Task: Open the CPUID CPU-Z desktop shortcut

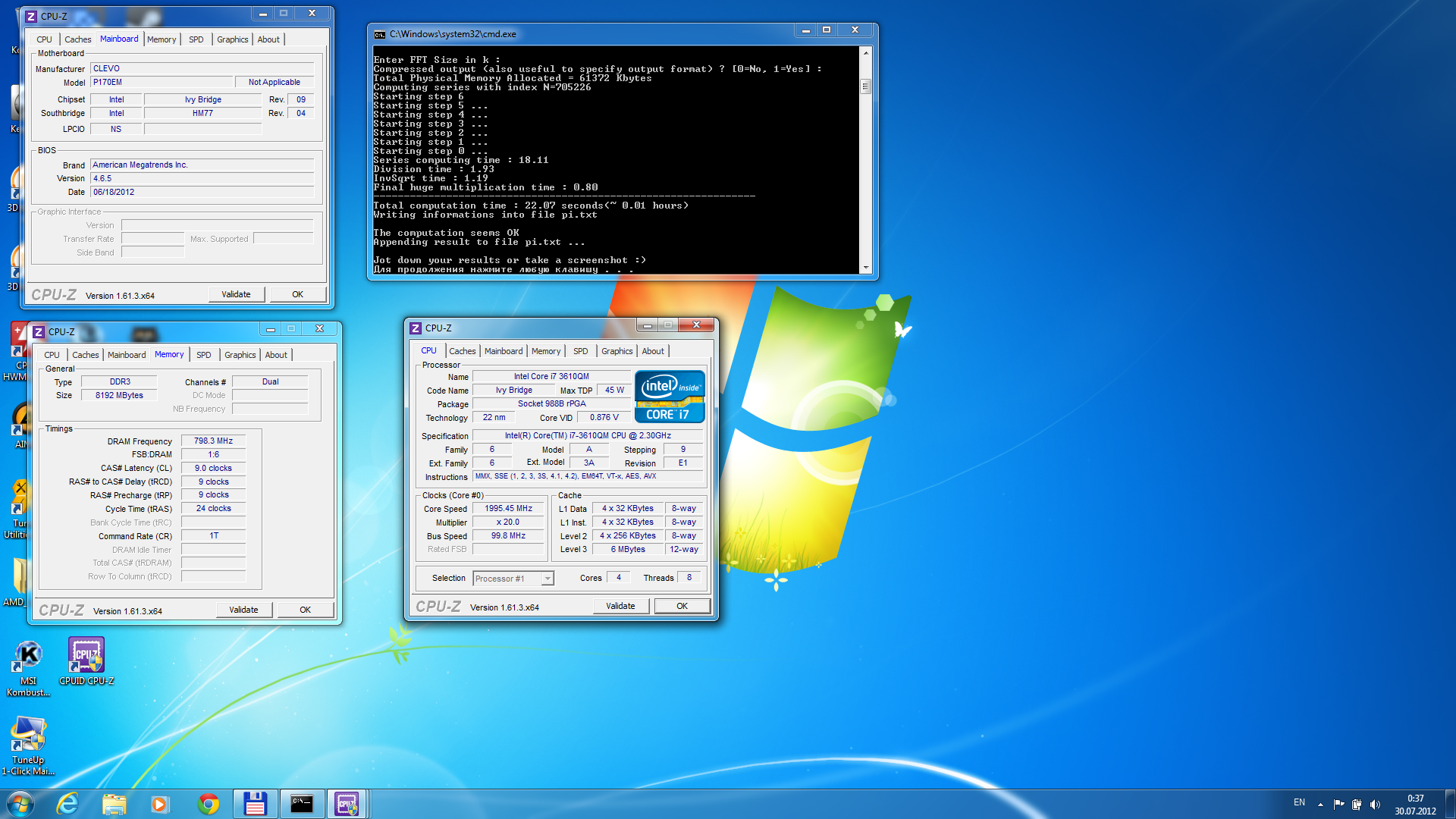Action: point(86,661)
